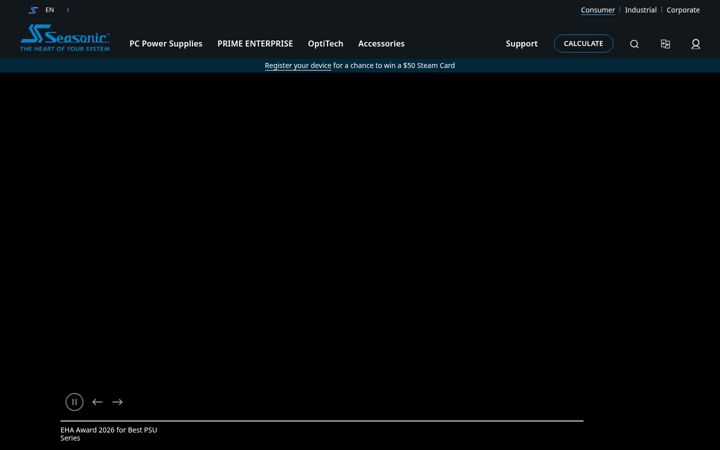Select the EN language label
Image resolution: width=720 pixels, height=450 pixels.
(x=50, y=10)
